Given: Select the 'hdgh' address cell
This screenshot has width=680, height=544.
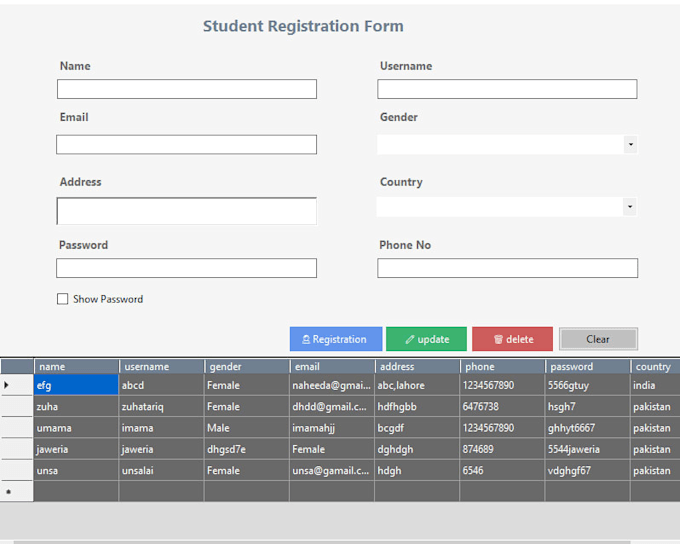Looking at the screenshot, I should point(417,470).
